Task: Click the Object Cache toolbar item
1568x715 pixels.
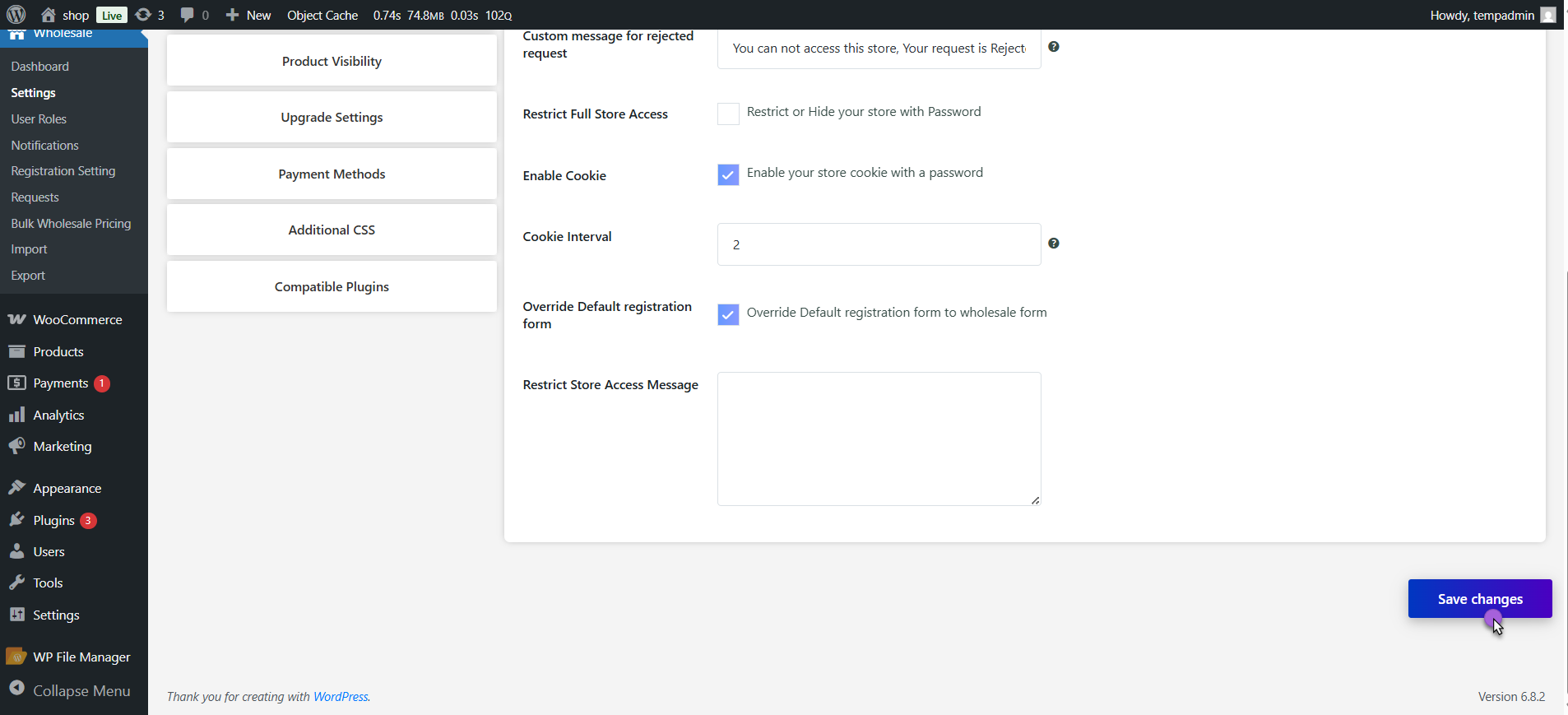Action: click(x=322, y=15)
